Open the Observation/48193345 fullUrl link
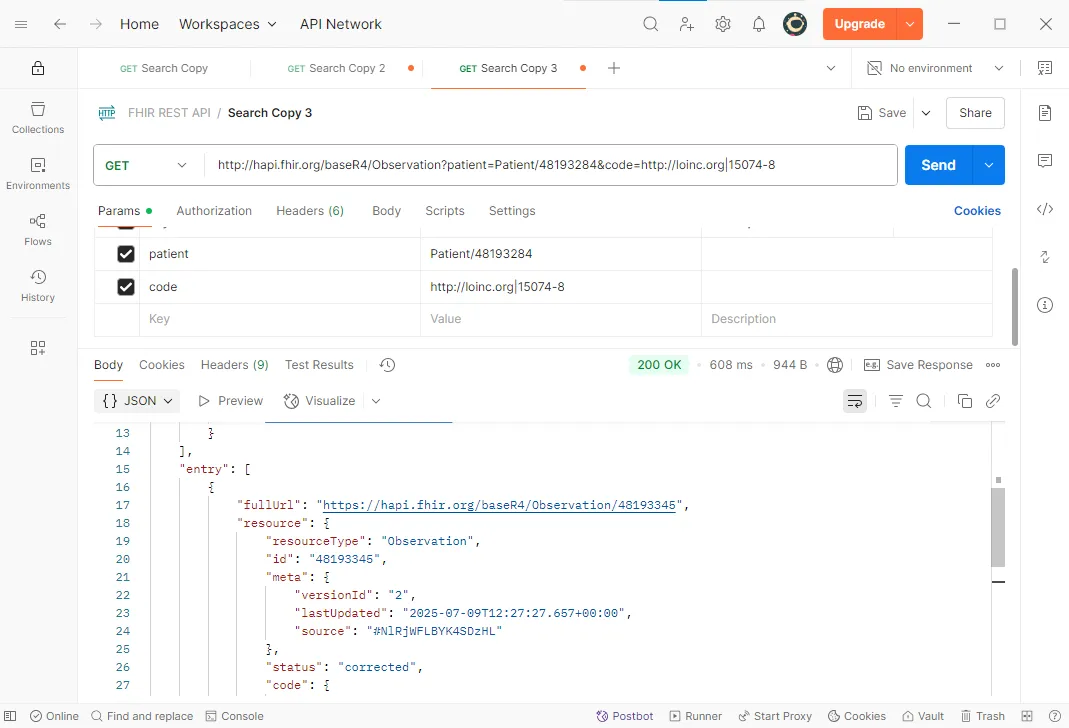 pyautogui.click(x=499, y=505)
